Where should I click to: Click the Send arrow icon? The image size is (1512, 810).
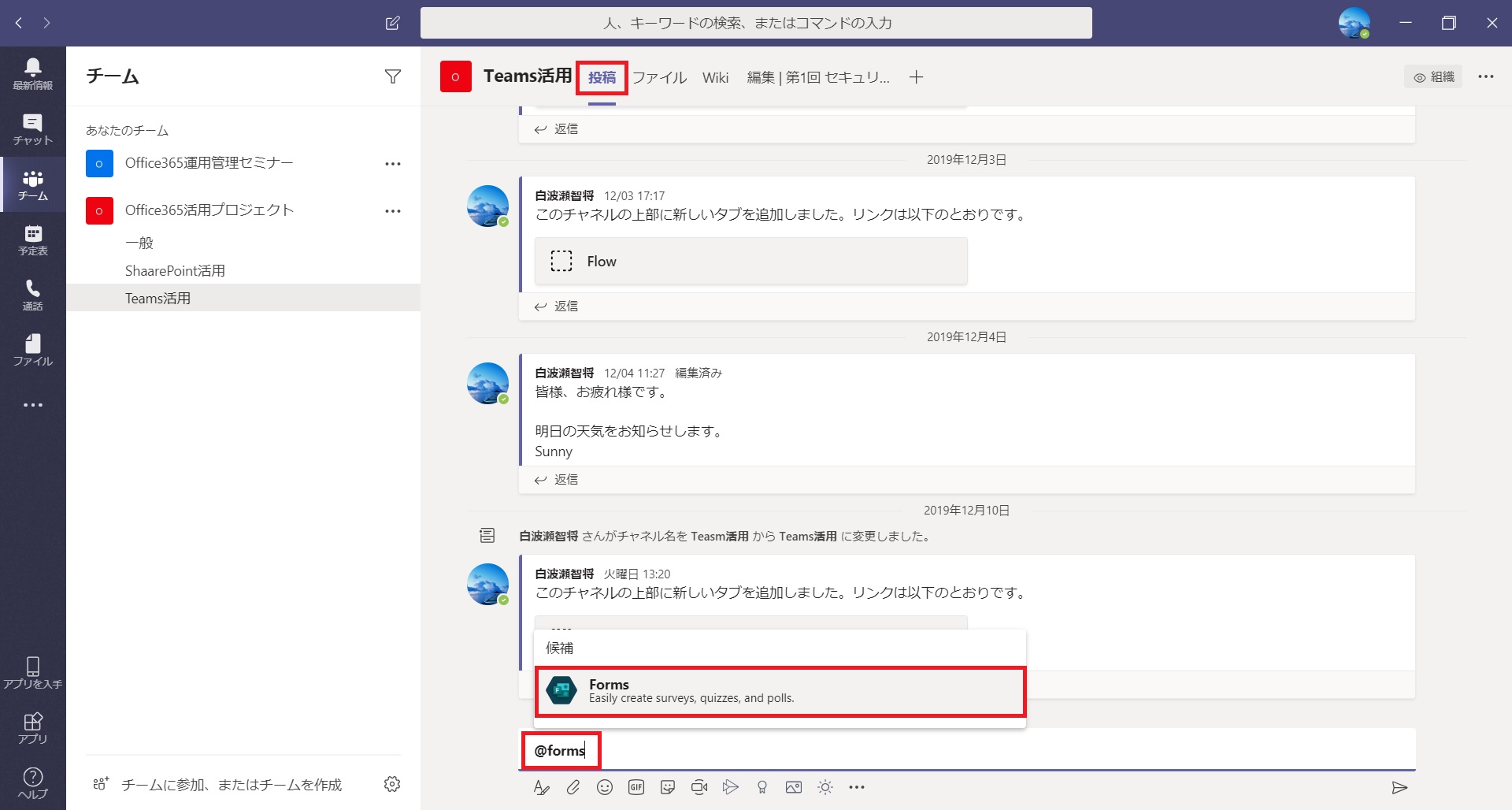(x=1399, y=787)
